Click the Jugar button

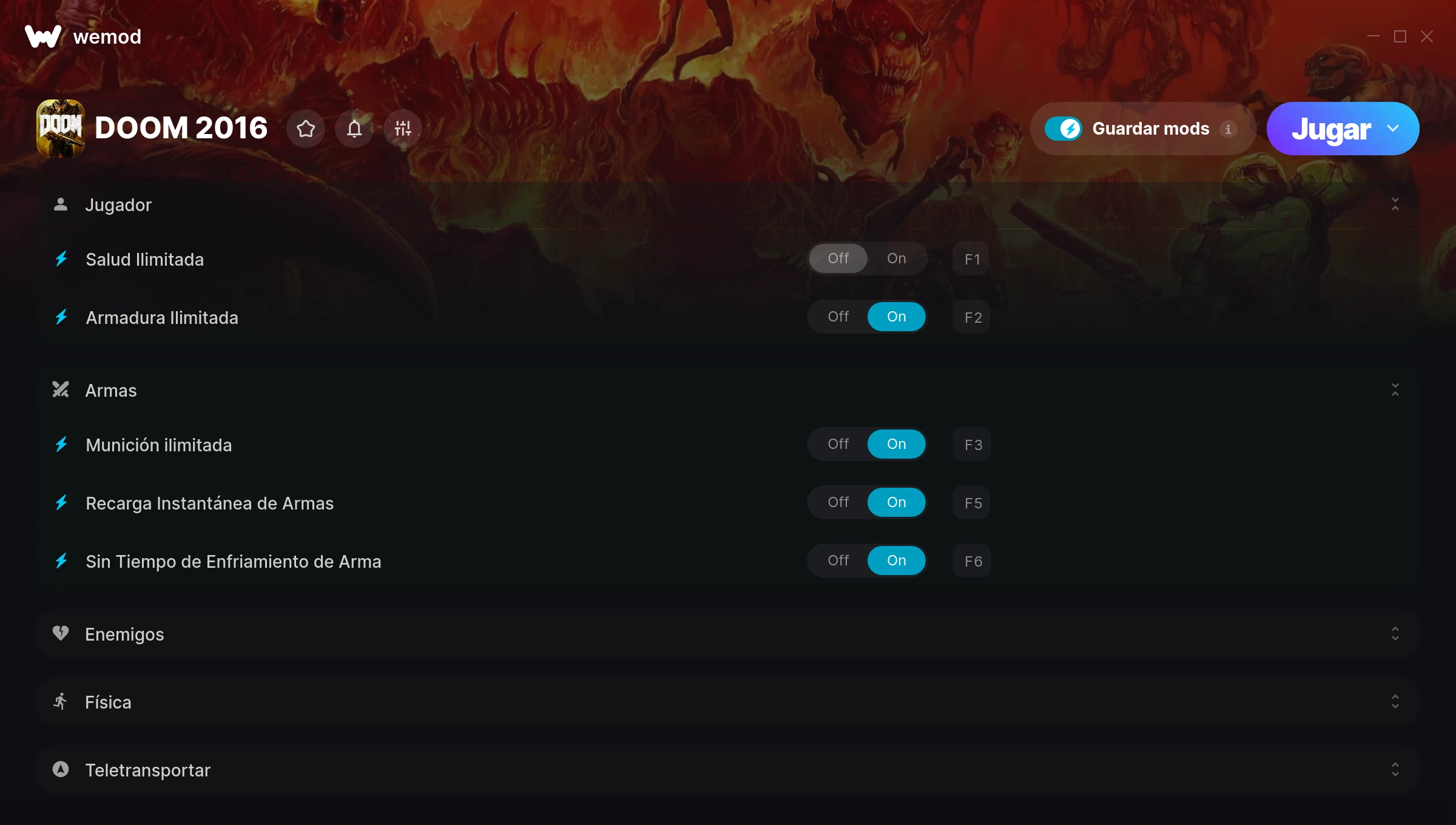tap(1331, 129)
